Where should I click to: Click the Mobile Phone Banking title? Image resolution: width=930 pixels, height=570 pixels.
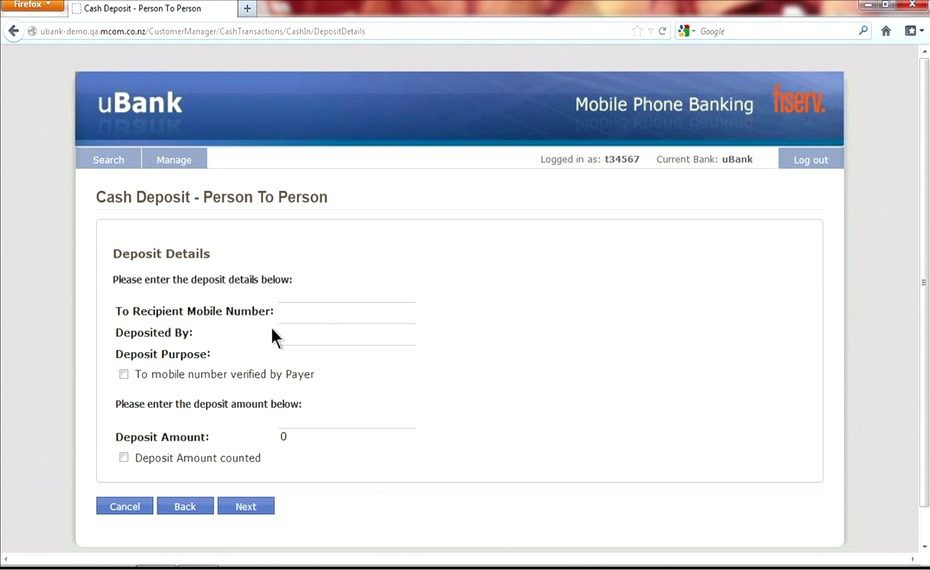pyautogui.click(x=664, y=104)
